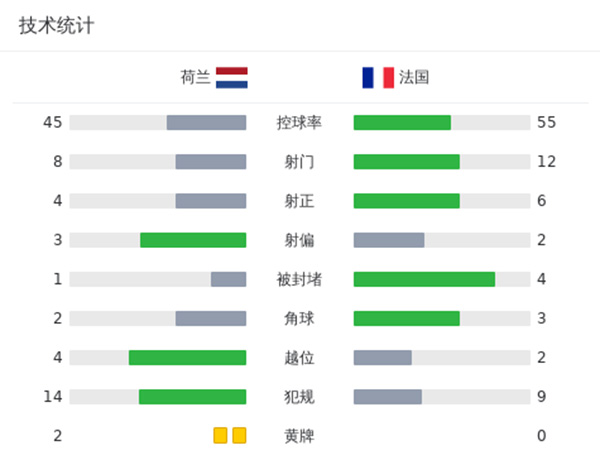This screenshot has height=455, width=600.
Task: Click the 射门 stat label
Action: tap(299, 162)
